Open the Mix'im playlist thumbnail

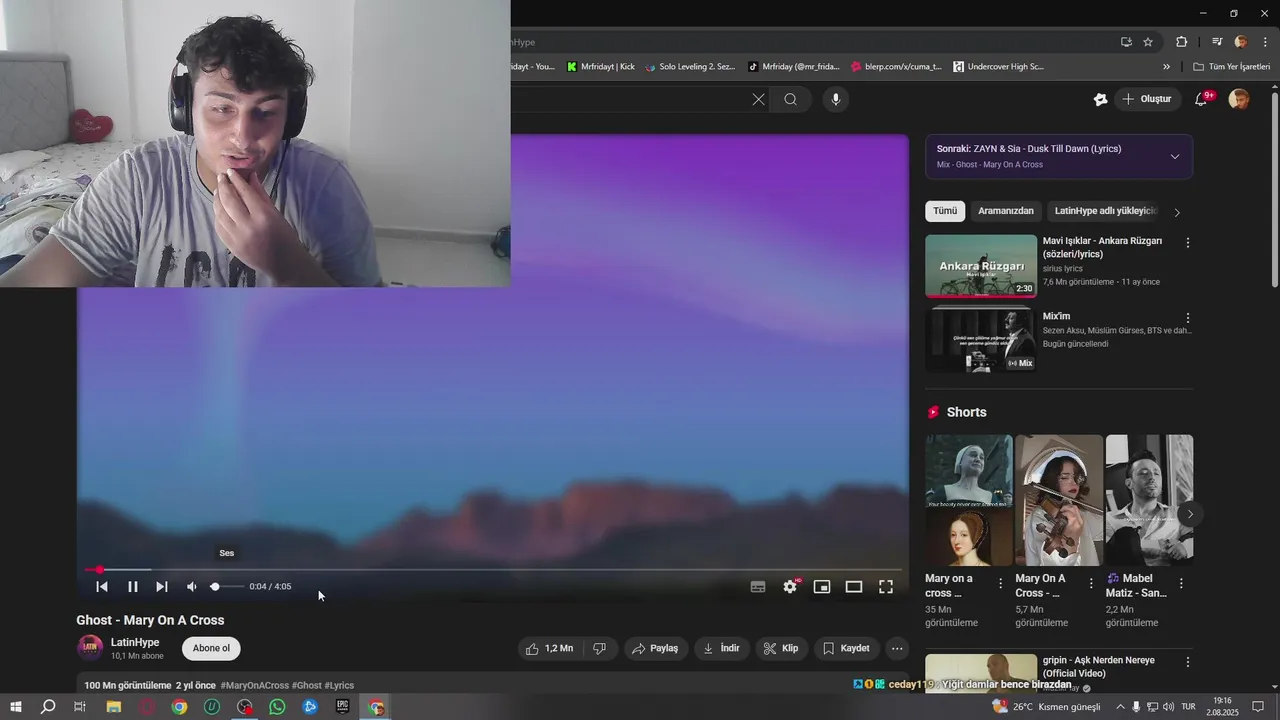pyautogui.click(x=981, y=340)
